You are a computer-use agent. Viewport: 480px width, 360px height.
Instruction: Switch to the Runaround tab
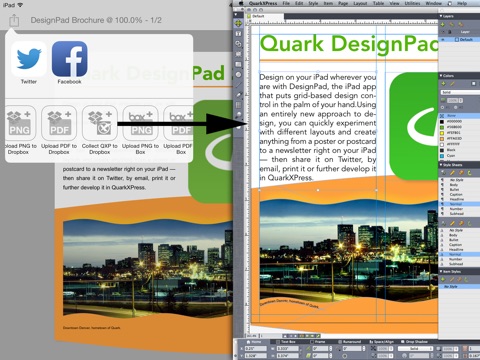point(350,342)
